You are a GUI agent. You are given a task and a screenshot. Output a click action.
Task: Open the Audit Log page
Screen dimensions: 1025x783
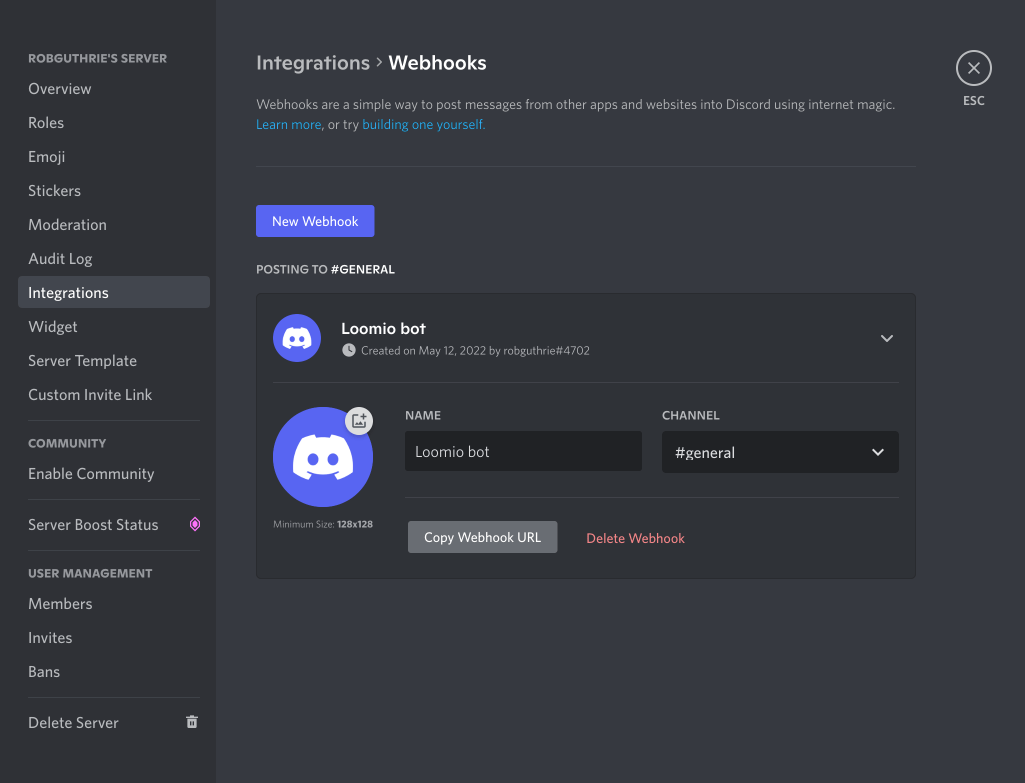(114, 259)
